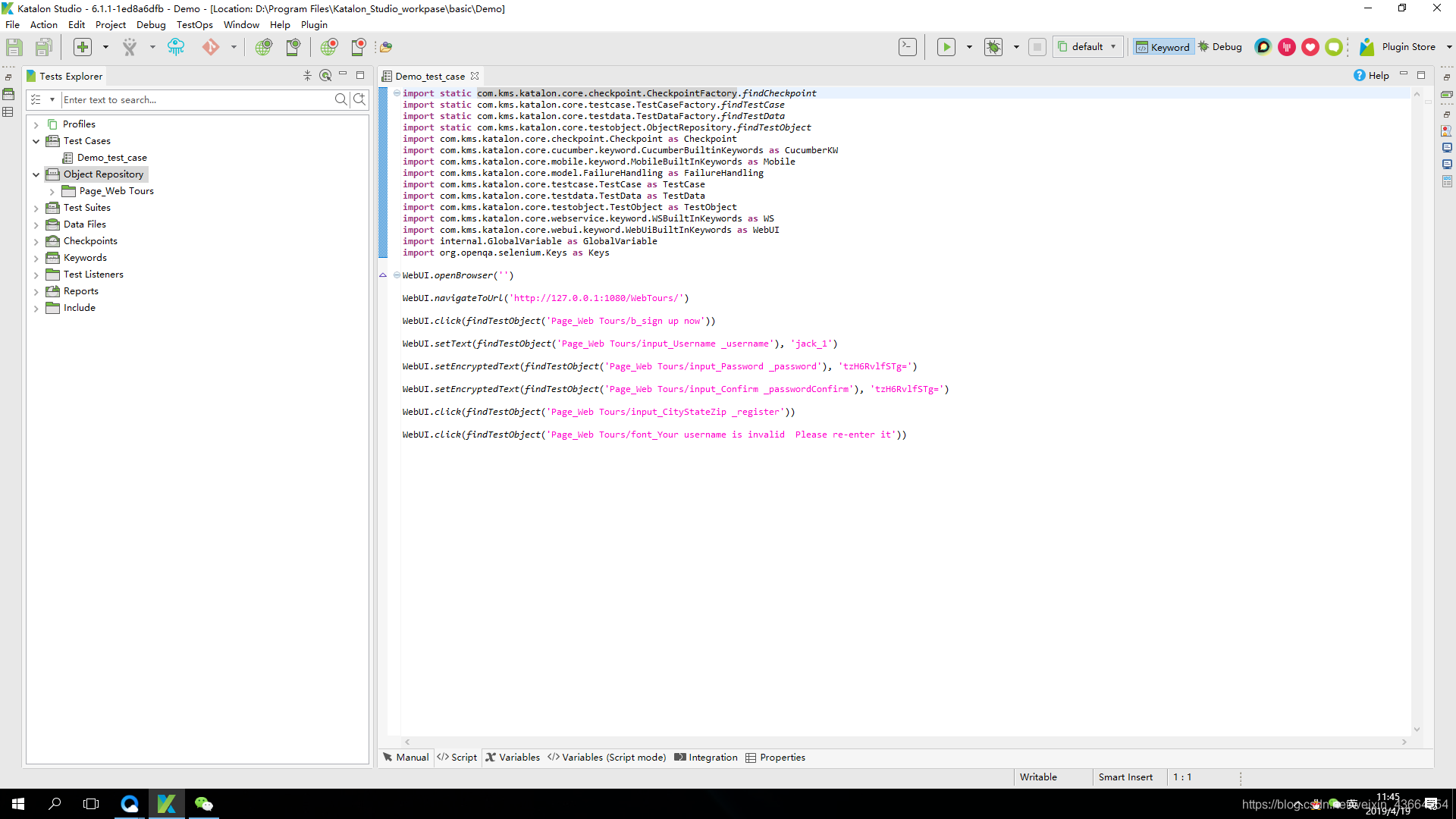
Task: Start Record Mobile device icon
Action: [358, 47]
